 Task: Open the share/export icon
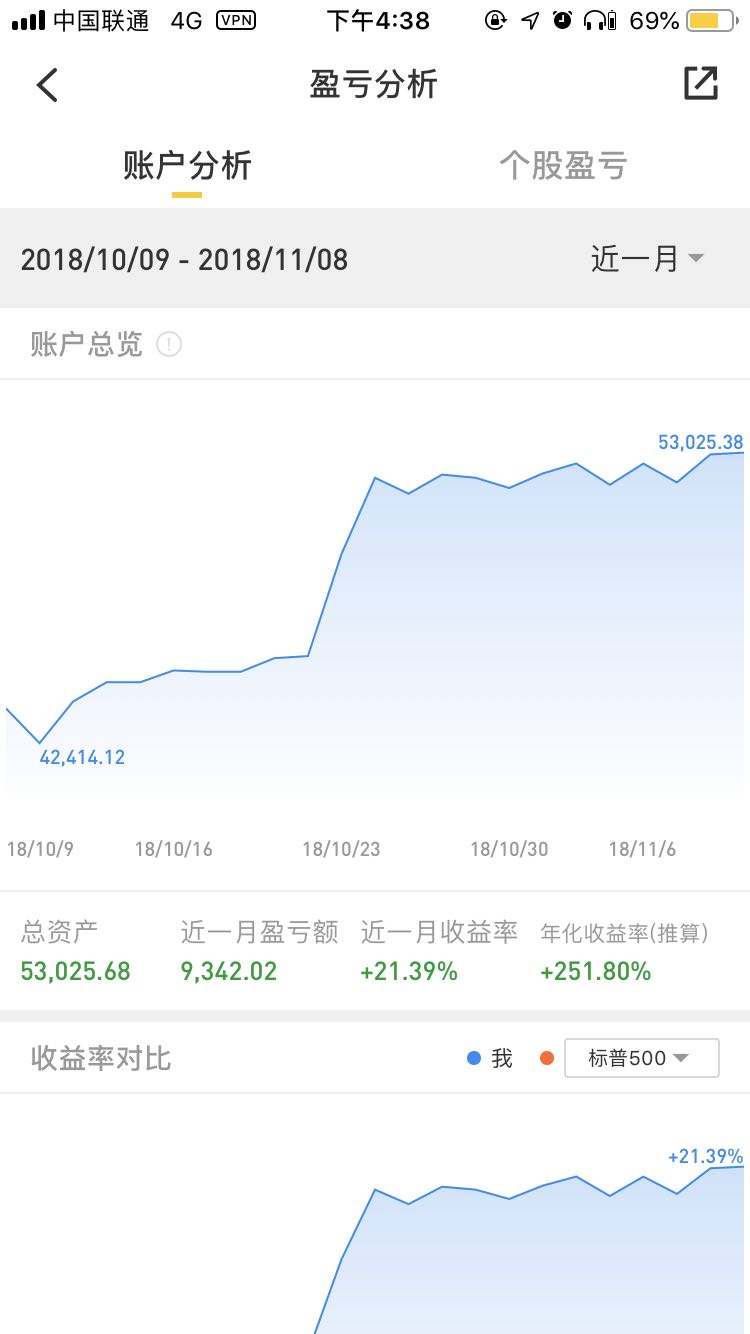(x=701, y=83)
